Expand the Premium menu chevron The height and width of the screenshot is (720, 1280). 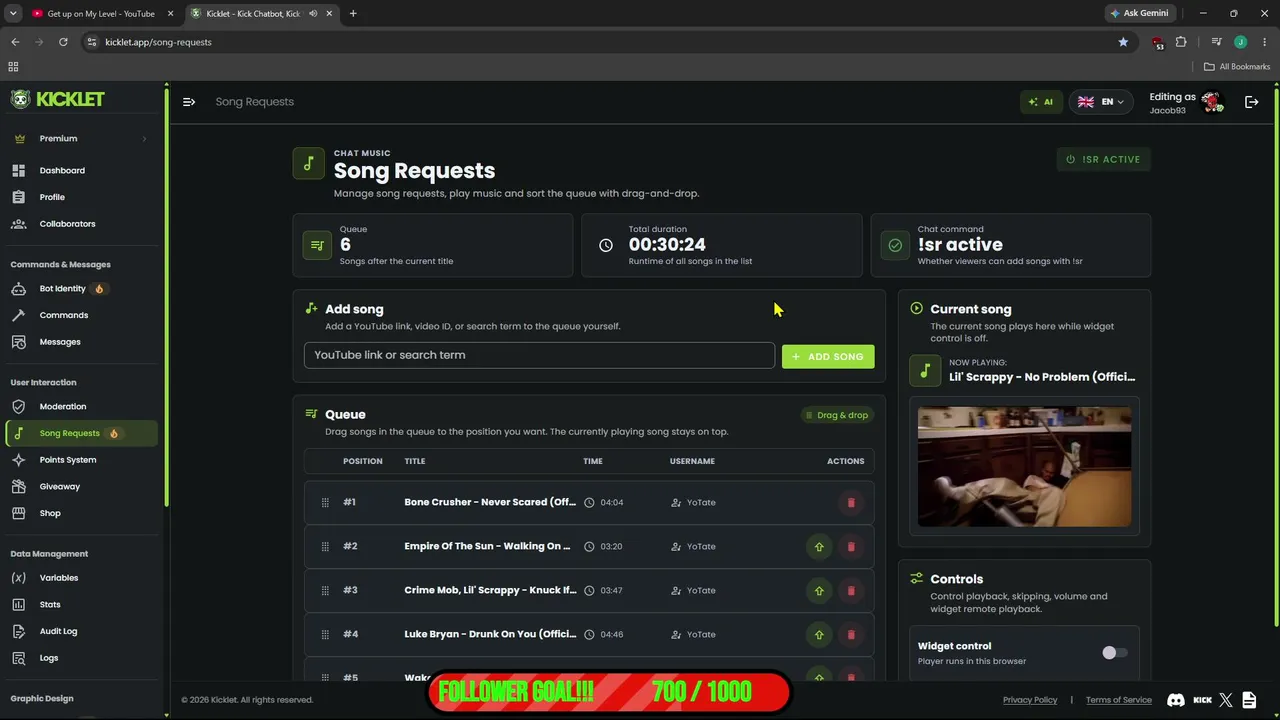(x=144, y=139)
